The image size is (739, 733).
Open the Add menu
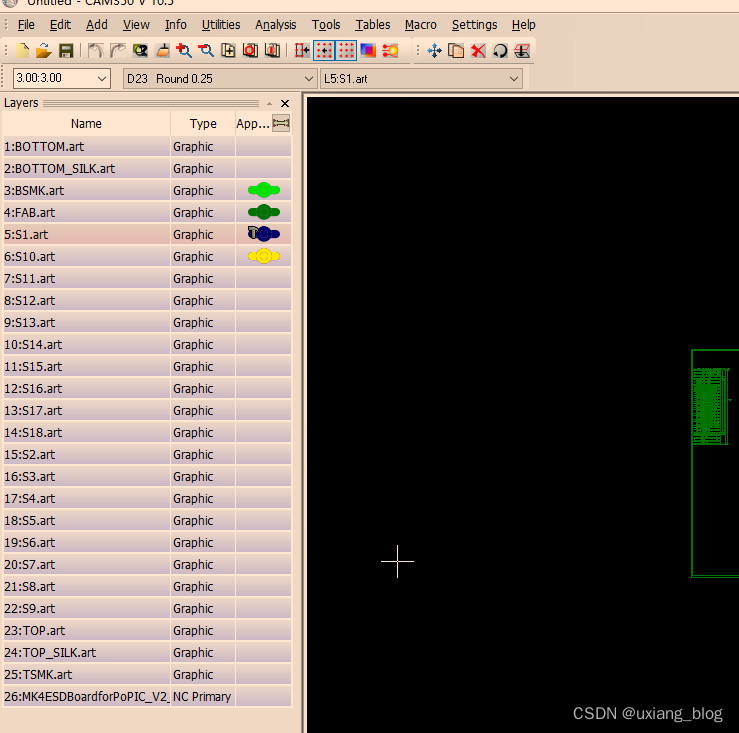pos(97,25)
